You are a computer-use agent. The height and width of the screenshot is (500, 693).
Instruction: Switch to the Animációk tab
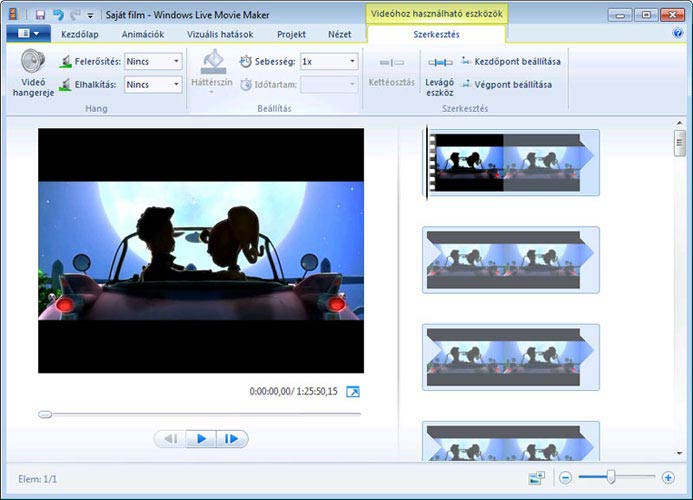point(142,33)
